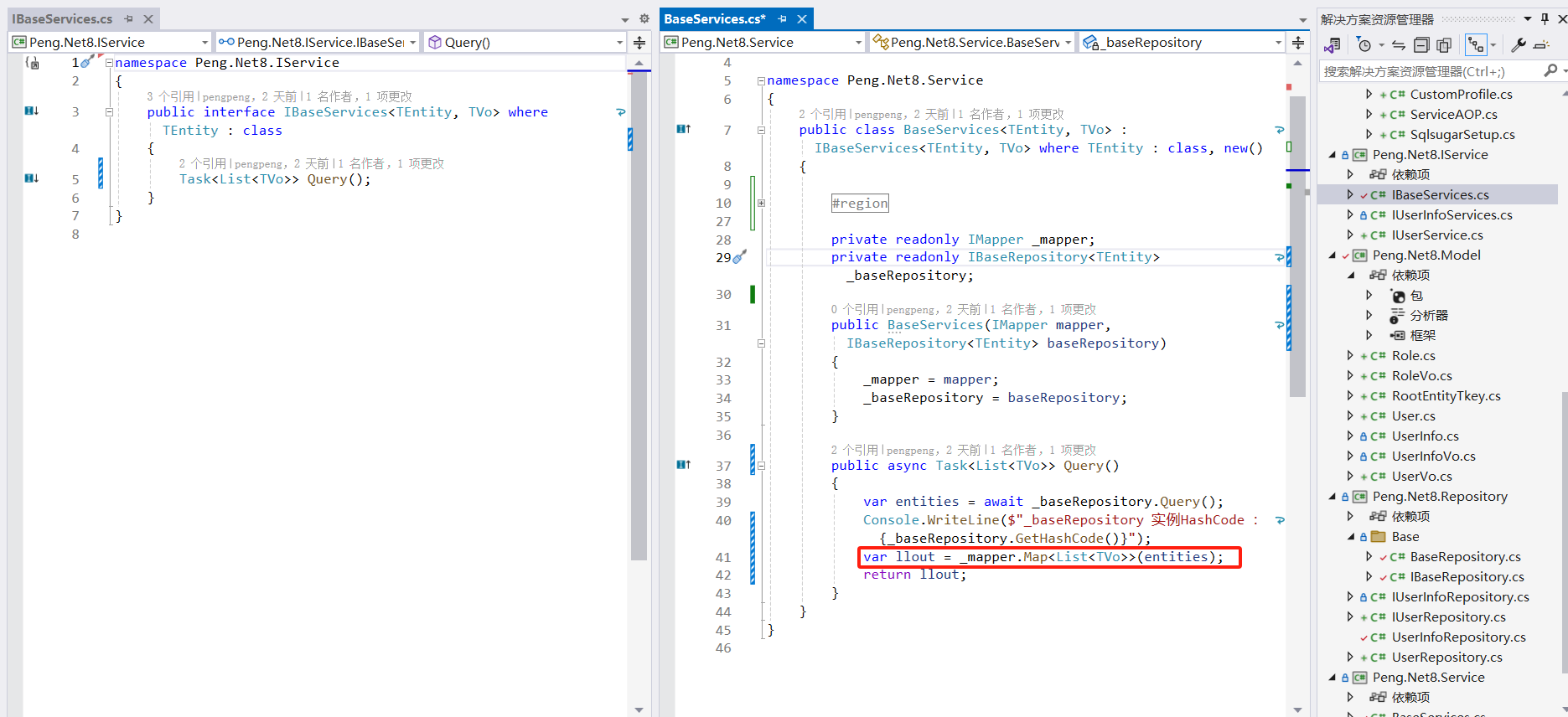This screenshot has width=1568, height=717.
Task: Click the Solution Explorer search magnifier
Action: tap(1550, 71)
